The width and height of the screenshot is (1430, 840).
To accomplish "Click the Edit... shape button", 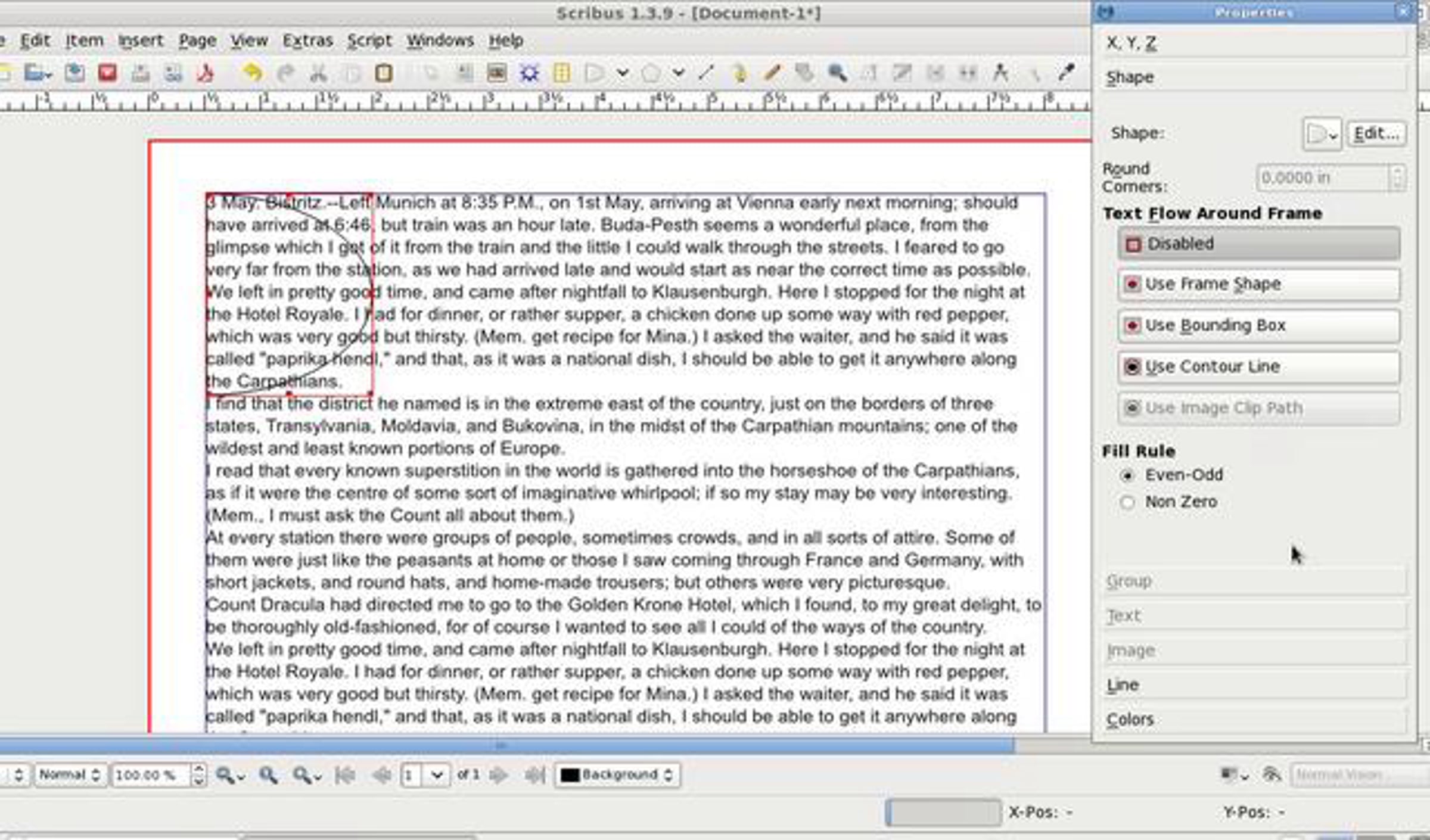I will pos(1376,133).
